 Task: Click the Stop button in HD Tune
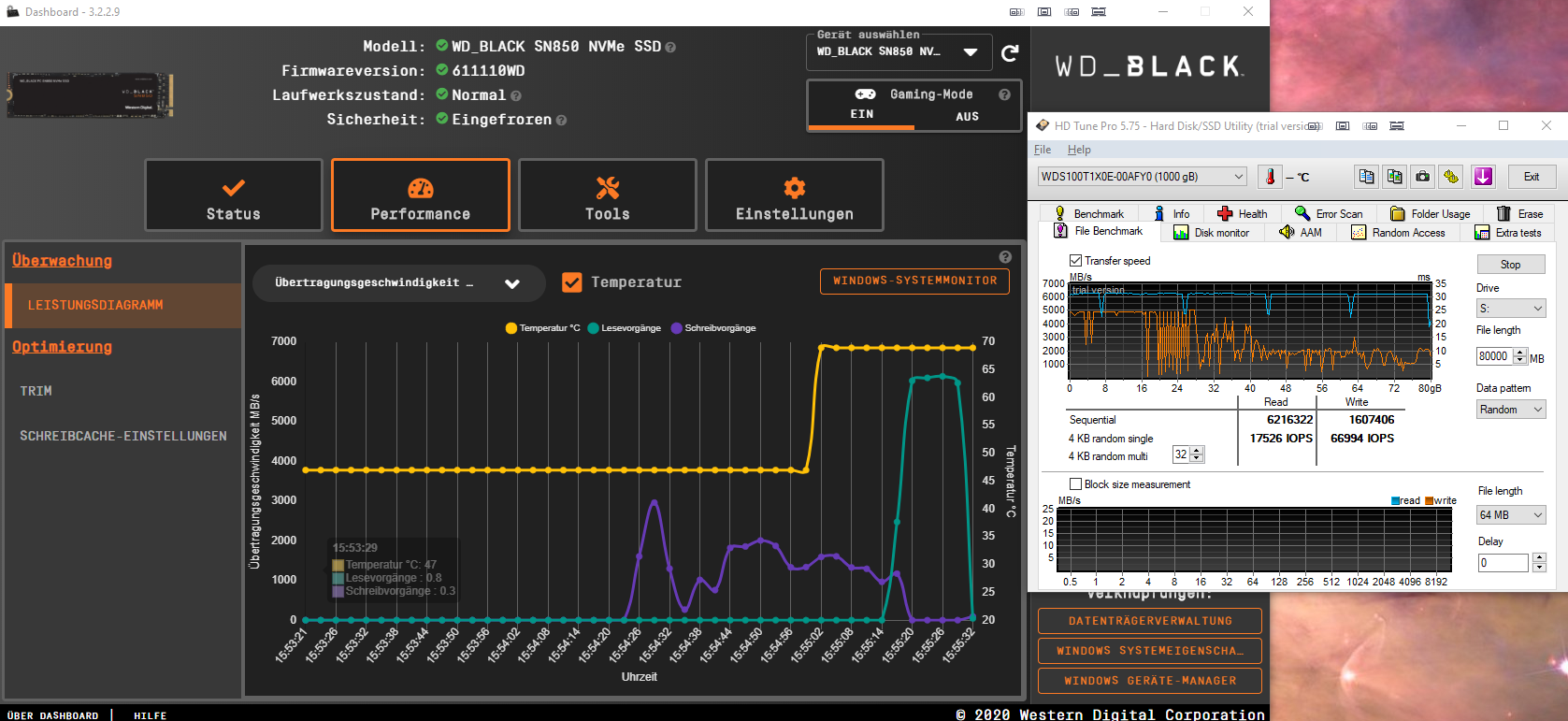pyautogui.click(x=1510, y=265)
